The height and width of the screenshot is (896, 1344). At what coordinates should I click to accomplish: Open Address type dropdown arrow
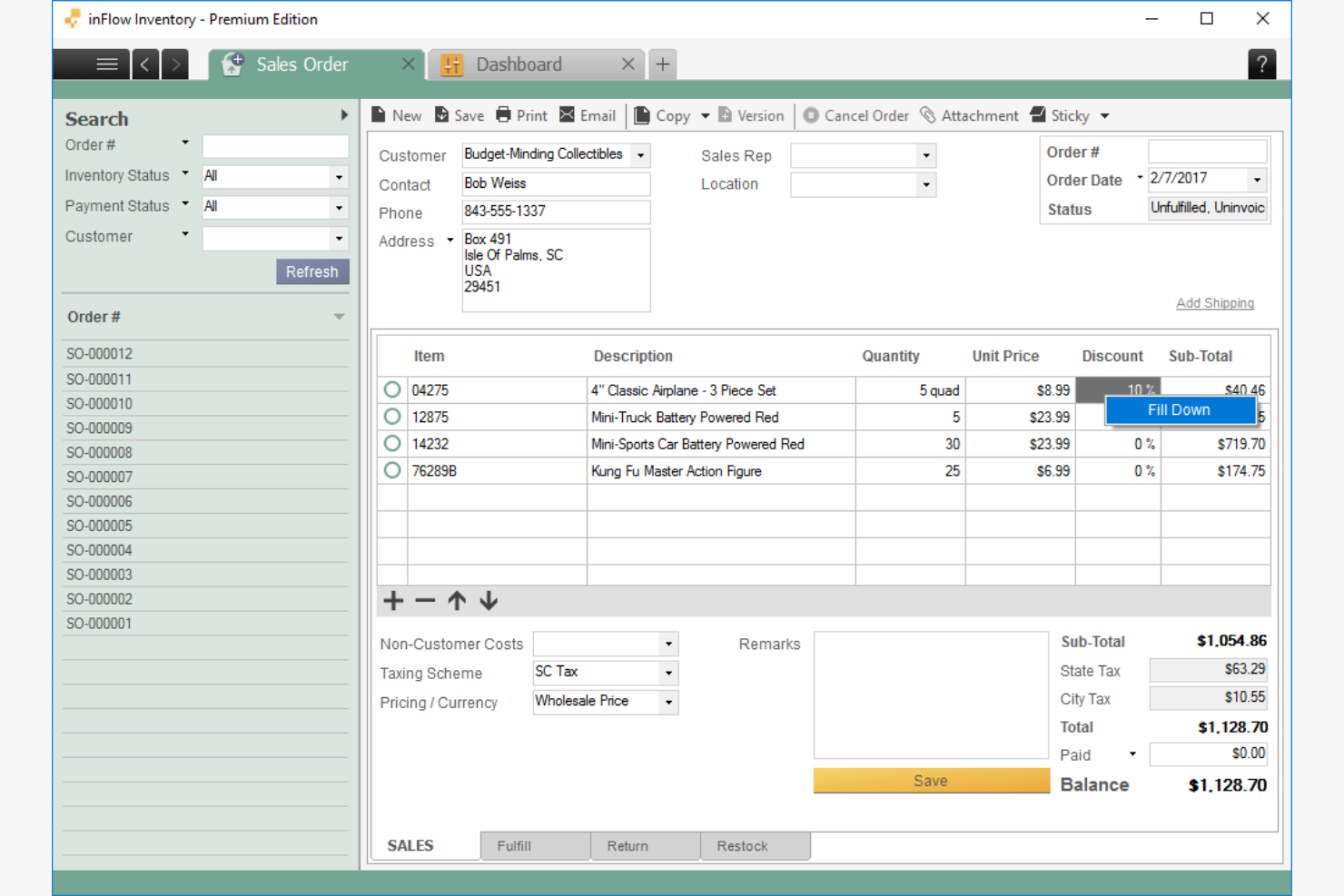450,241
